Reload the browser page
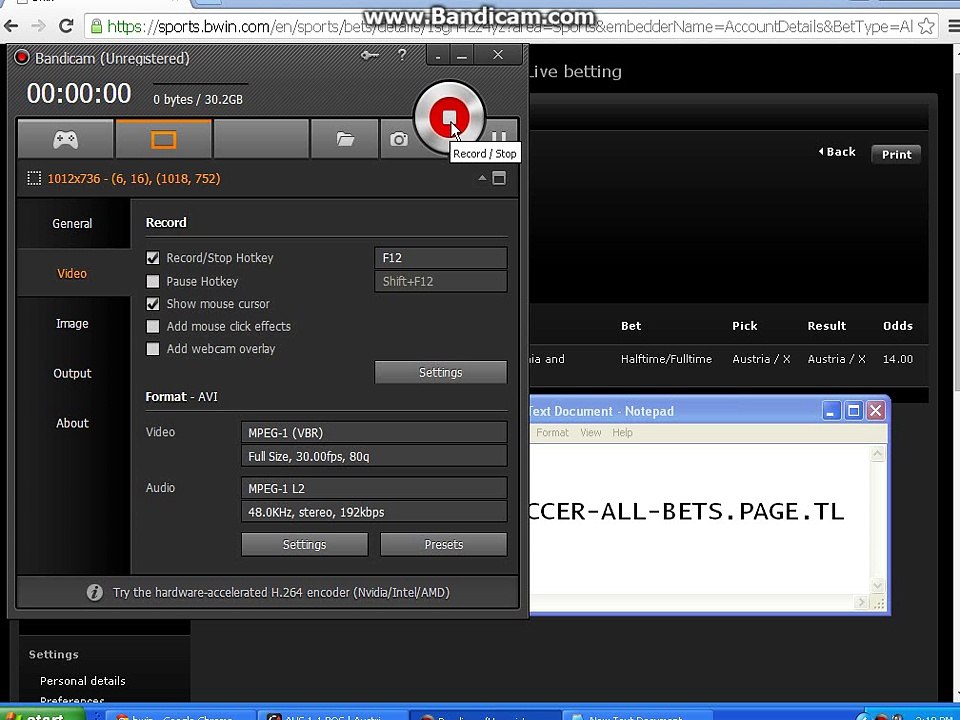This screenshot has height=720, width=960. (x=66, y=26)
